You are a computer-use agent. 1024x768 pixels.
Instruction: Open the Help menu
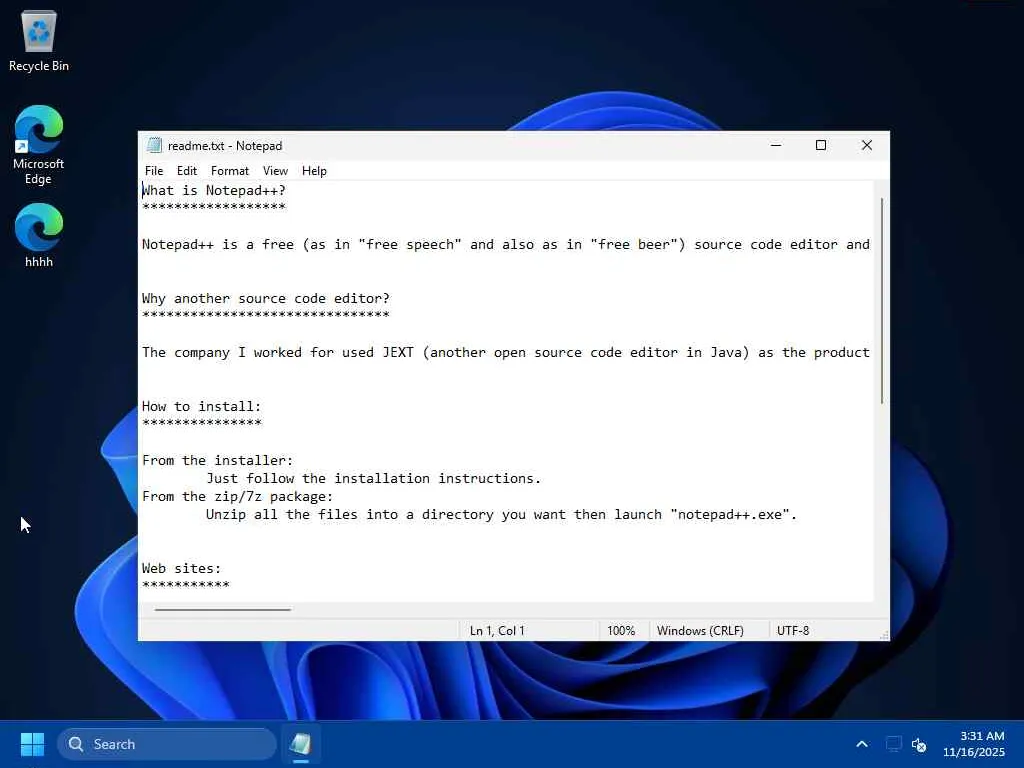pyautogui.click(x=314, y=170)
